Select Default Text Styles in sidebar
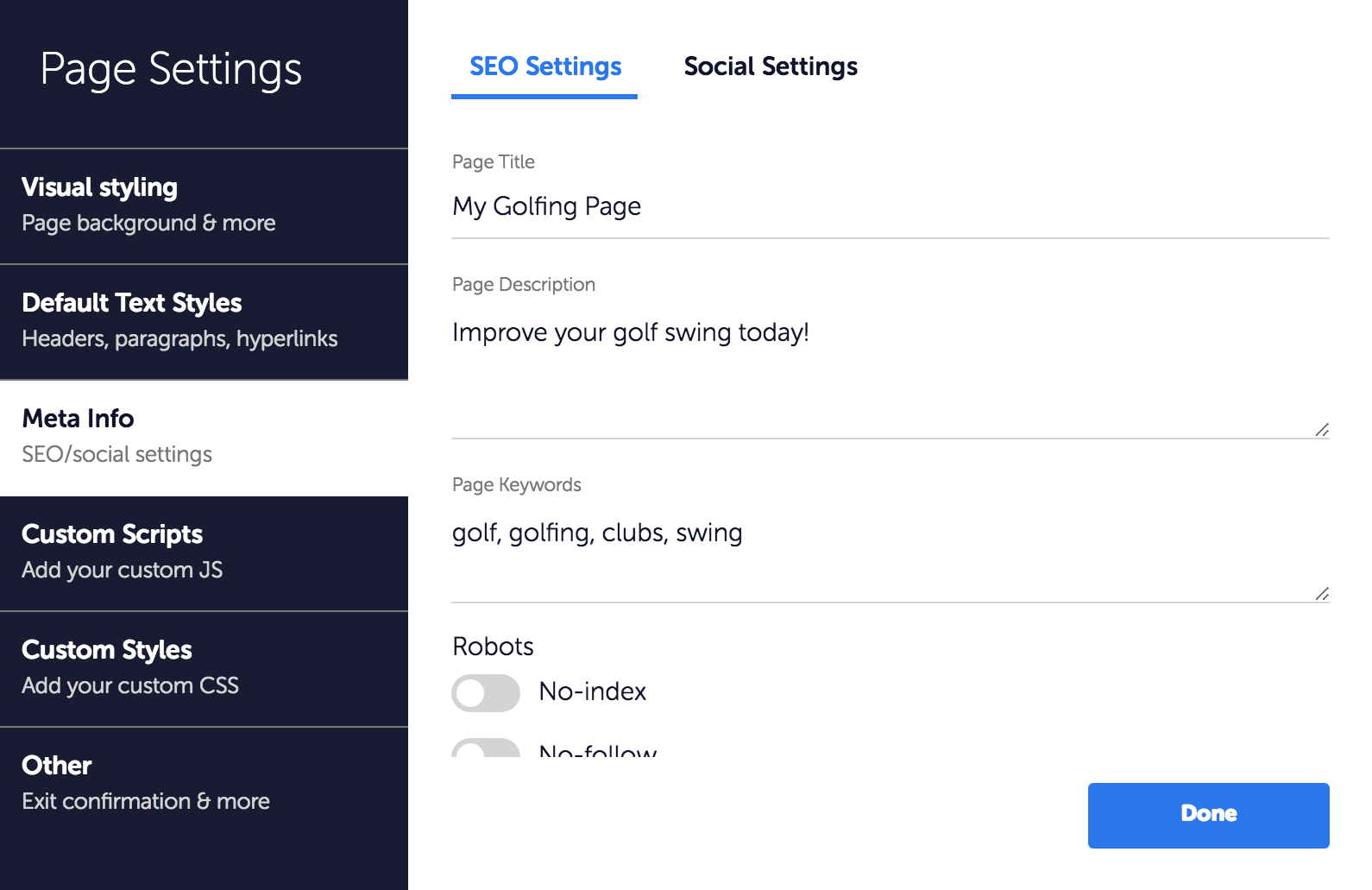This screenshot has height=890, width=1372. coord(204,321)
